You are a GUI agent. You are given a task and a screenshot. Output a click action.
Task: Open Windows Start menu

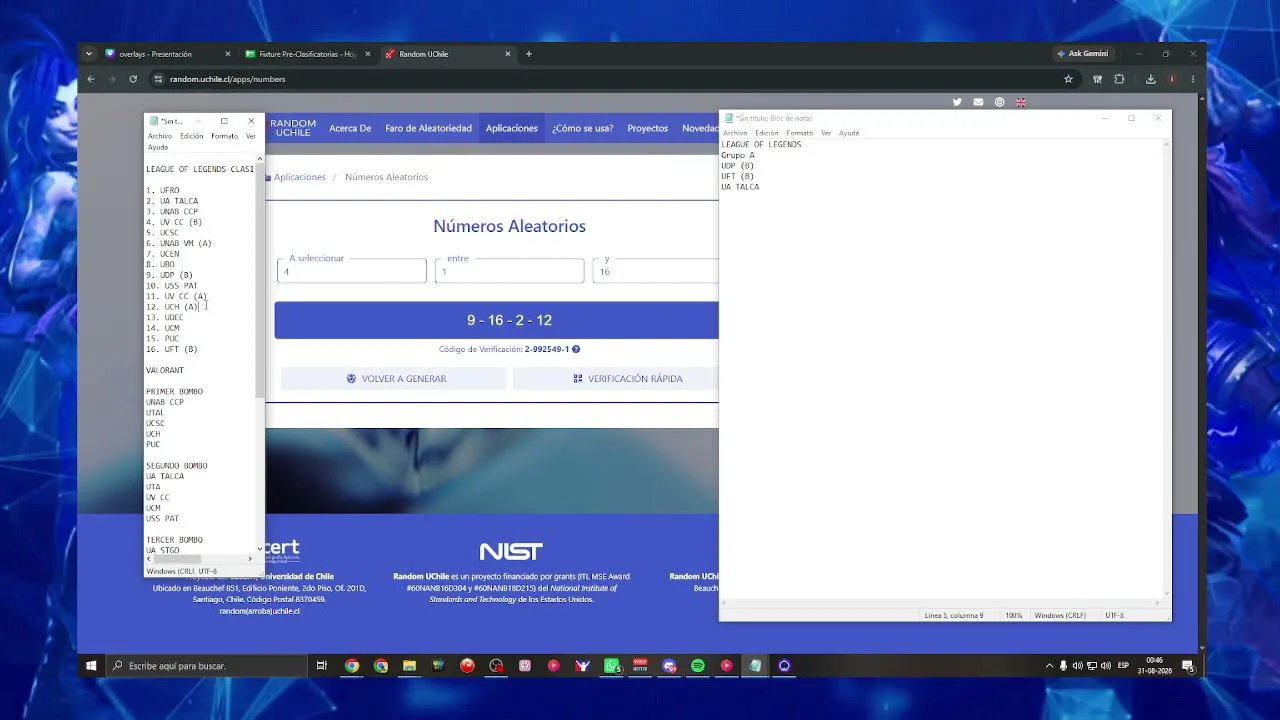tap(91, 666)
